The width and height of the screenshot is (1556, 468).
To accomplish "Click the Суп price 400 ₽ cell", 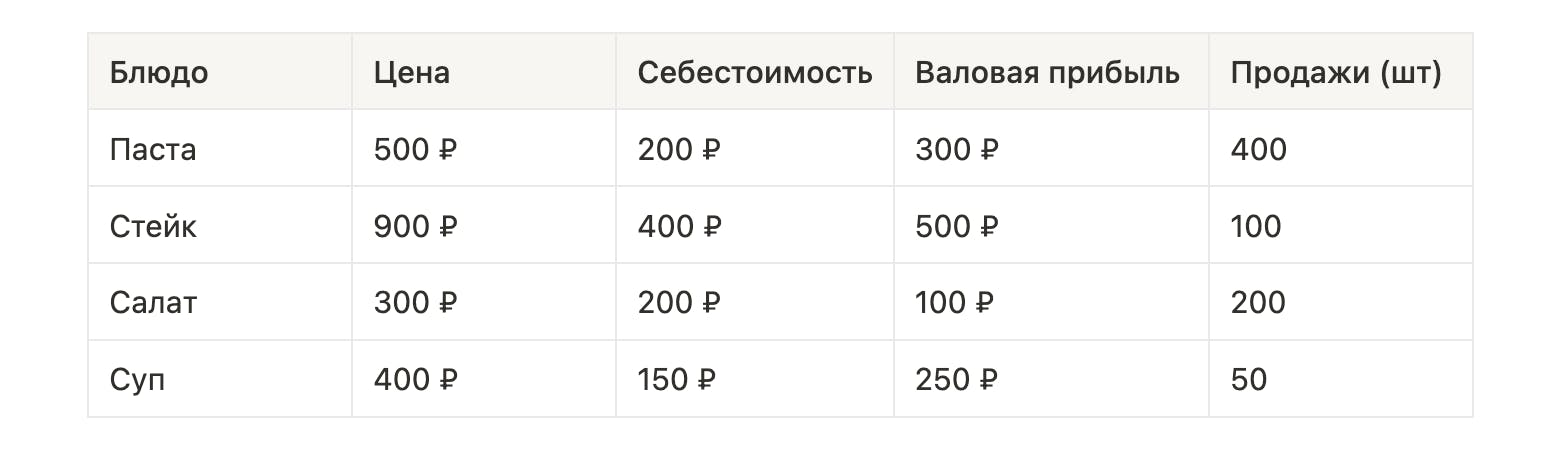I will tap(415, 379).
